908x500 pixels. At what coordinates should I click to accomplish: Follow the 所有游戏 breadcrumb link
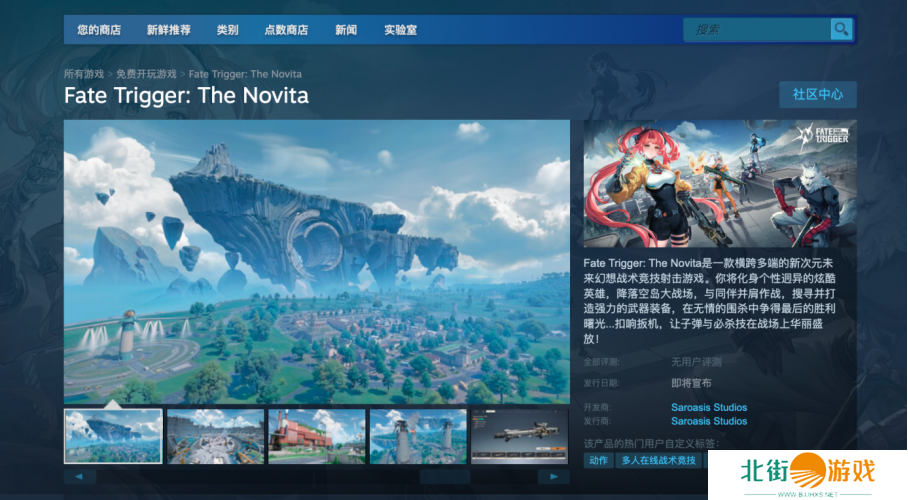click(84, 74)
